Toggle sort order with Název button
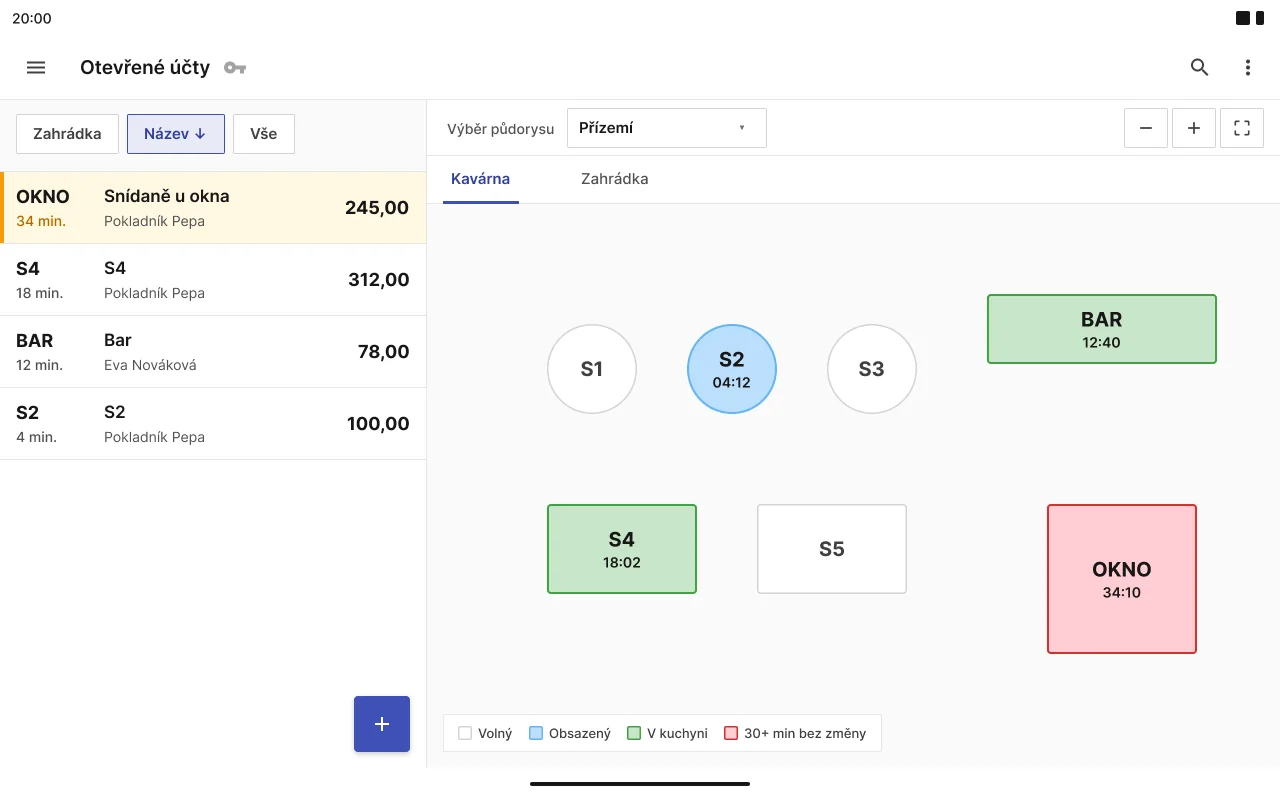The width and height of the screenshot is (1280, 800). [176, 134]
